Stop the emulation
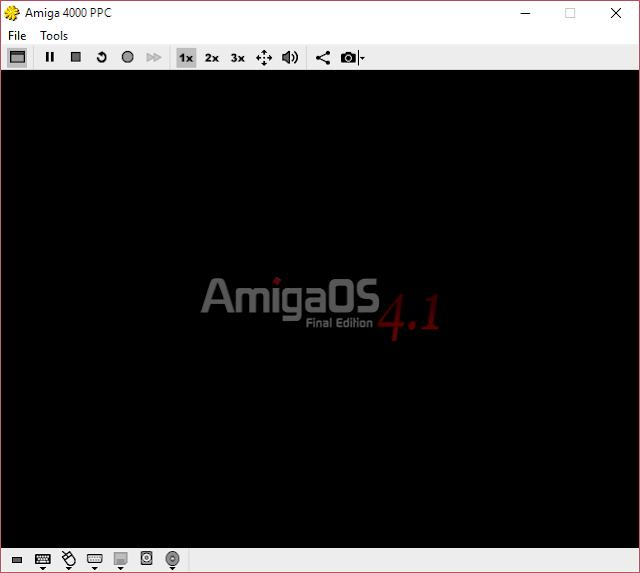This screenshot has height=573, width=640. (76, 57)
